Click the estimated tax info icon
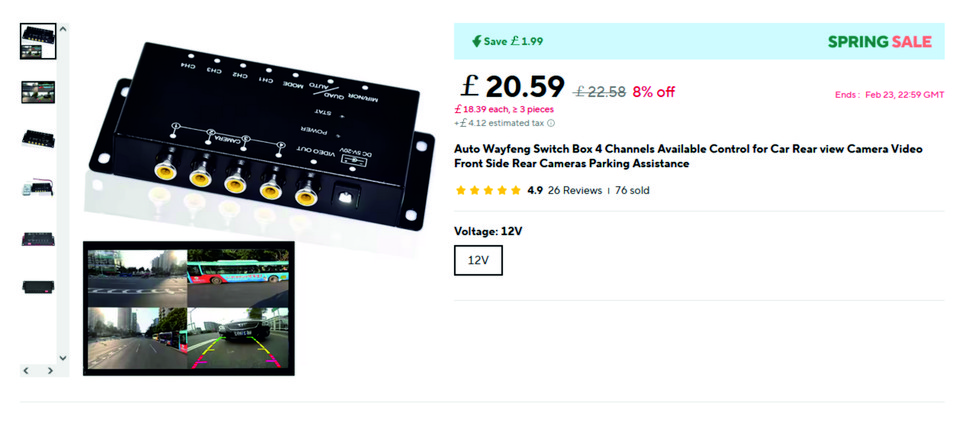 click(551, 124)
